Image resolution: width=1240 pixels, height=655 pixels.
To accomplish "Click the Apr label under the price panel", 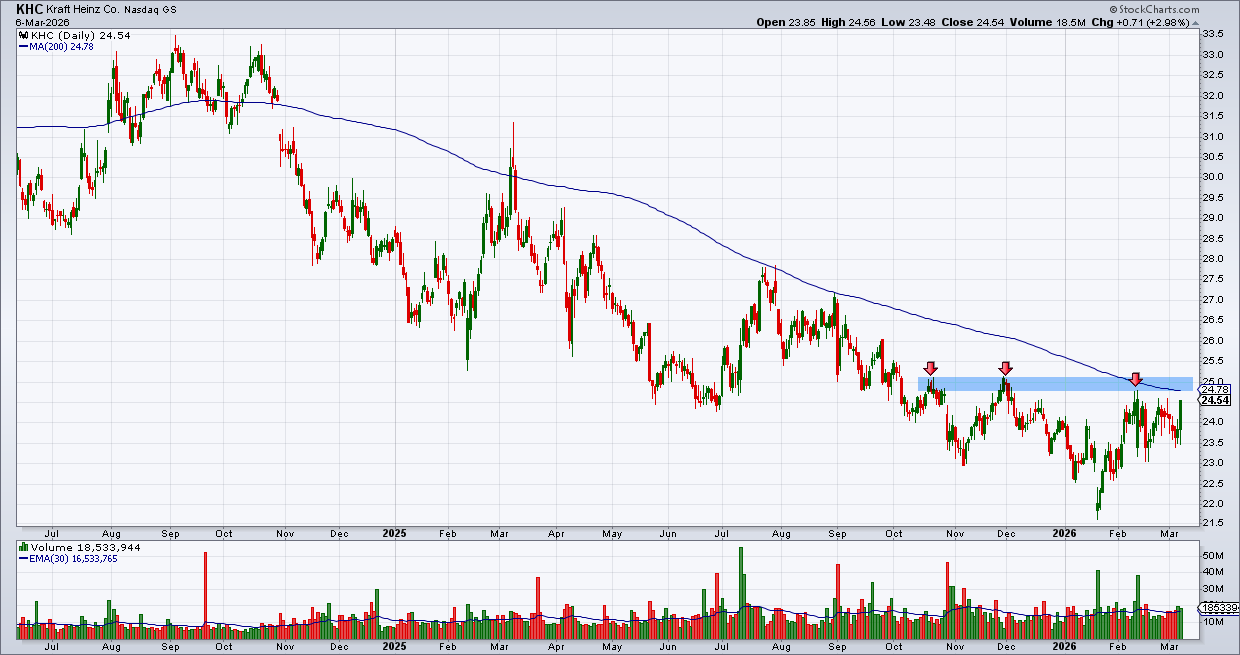I will (556, 534).
